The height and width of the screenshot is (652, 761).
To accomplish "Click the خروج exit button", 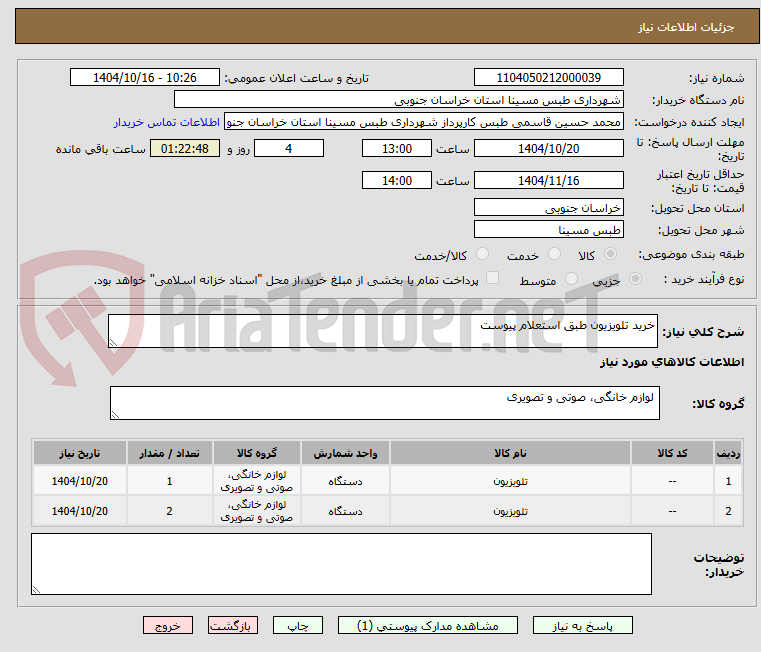I will click(167, 625).
